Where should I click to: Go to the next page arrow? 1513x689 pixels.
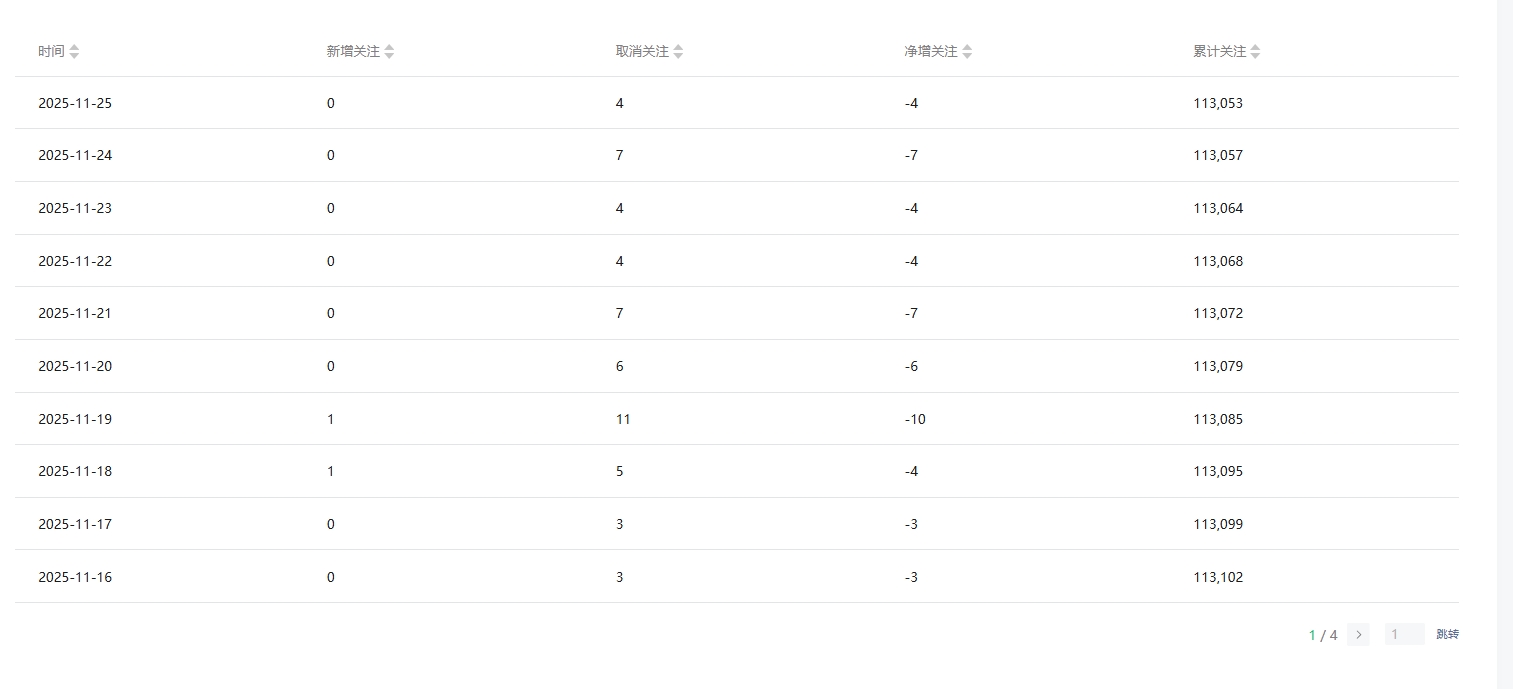[1358, 634]
